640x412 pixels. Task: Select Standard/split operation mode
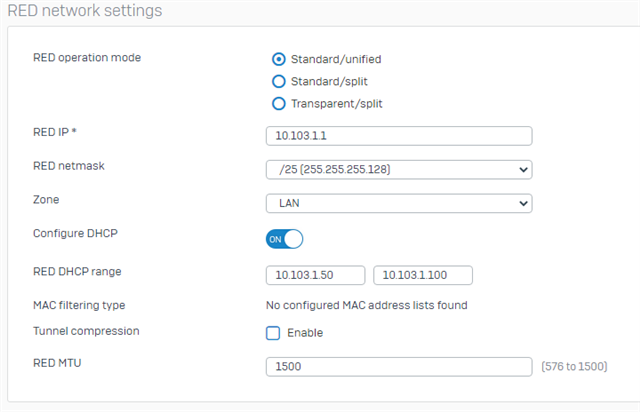(x=279, y=81)
